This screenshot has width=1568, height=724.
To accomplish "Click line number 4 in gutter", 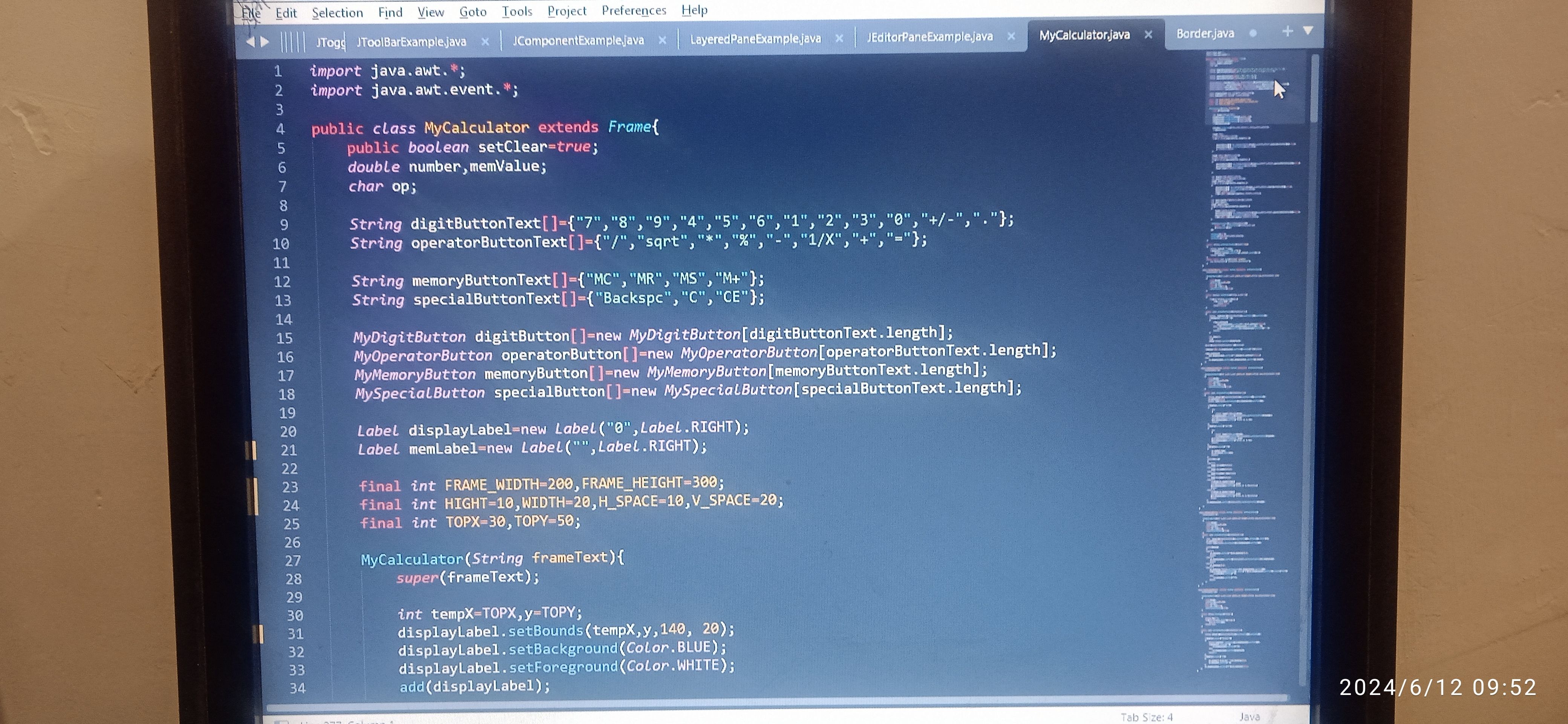I will (x=280, y=129).
